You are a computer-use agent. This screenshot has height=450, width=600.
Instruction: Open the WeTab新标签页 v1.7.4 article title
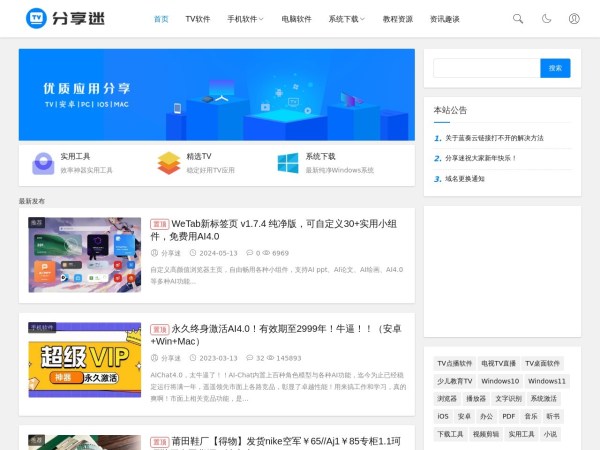click(274, 230)
